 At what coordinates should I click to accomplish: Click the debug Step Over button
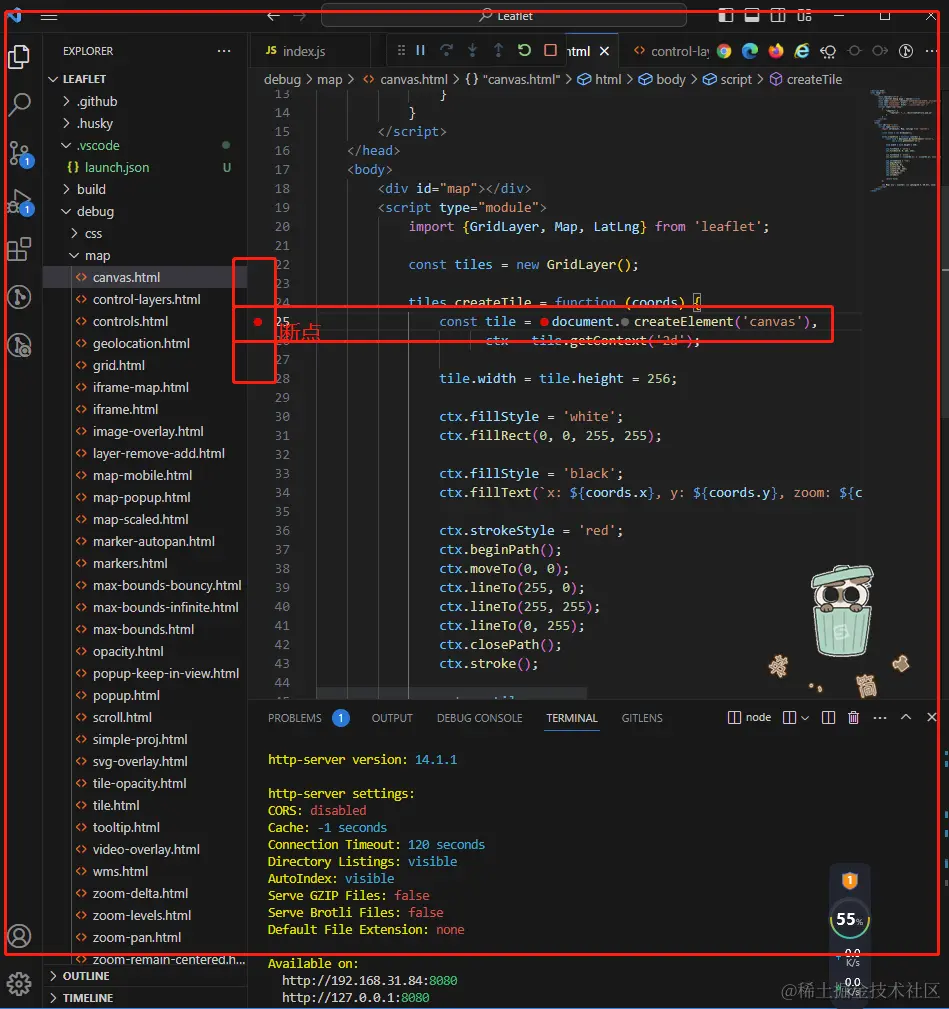446,50
